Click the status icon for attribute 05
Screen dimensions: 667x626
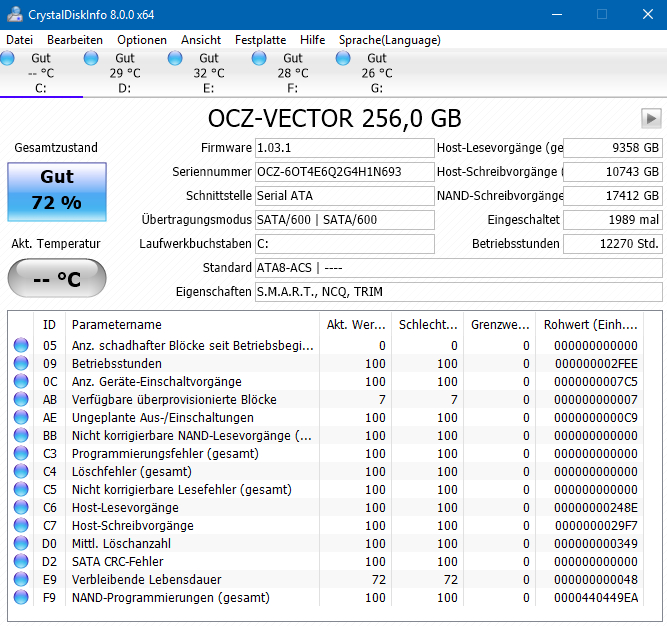click(21, 345)
